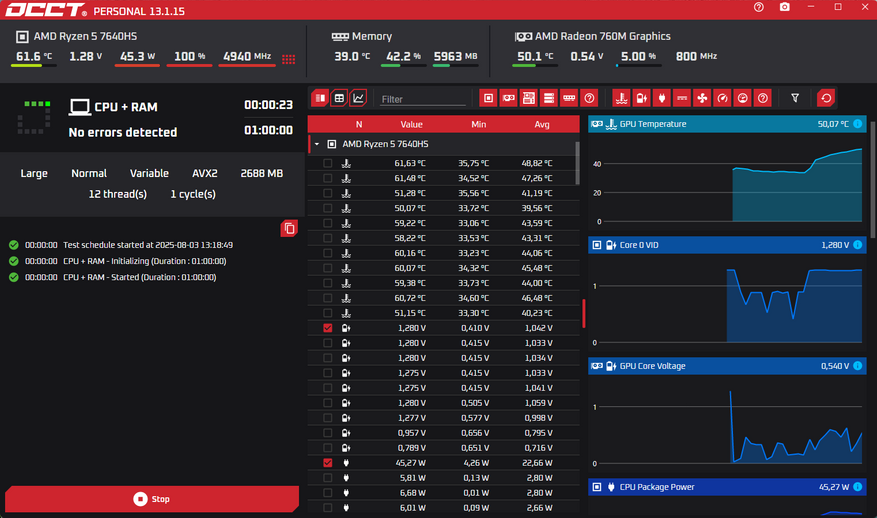Click the '12 thread(s)' setting
877x518 pixels.
tap(117, 194)
